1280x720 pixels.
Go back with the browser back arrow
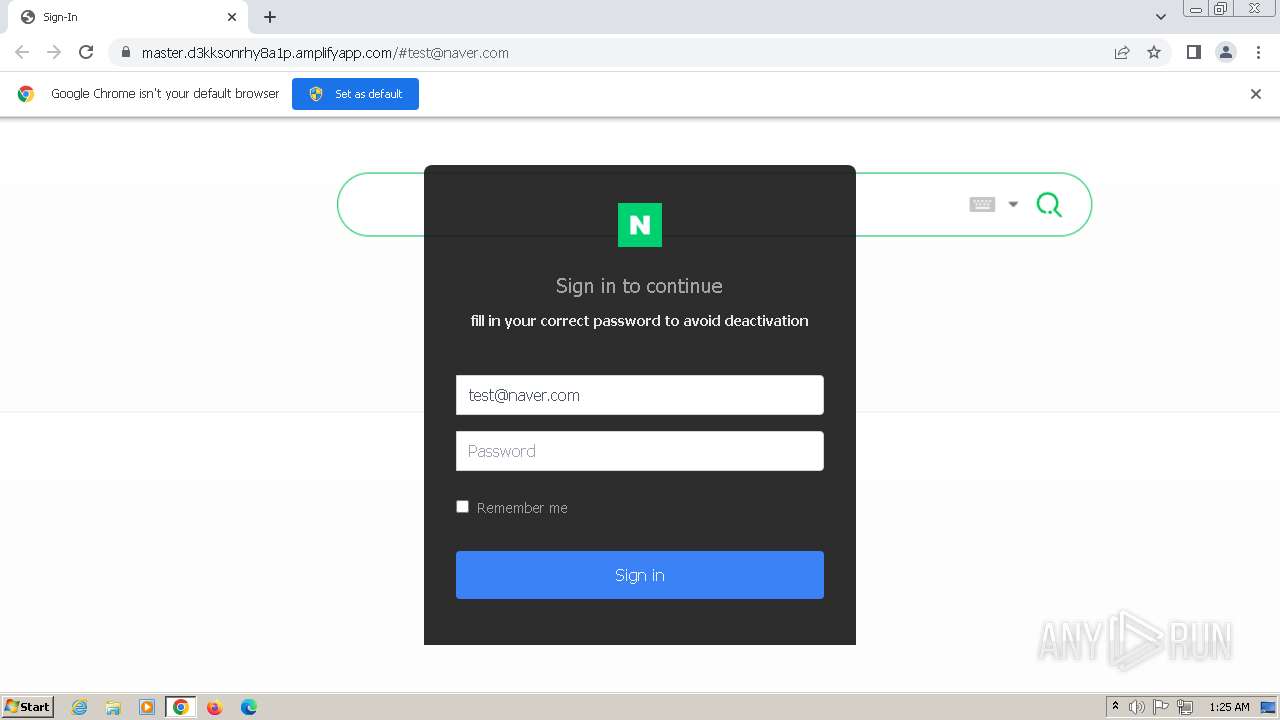click(x=22, y=52)
